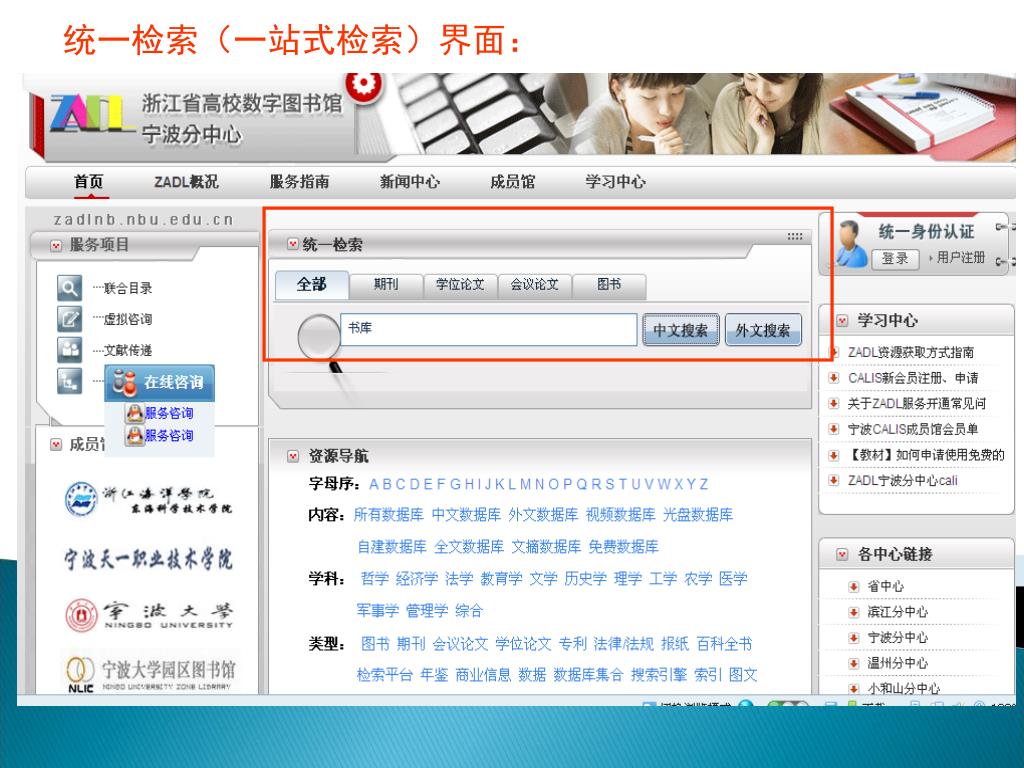Open the 浙江海洋学院 member logo
1024x768 pixels.
pyautogui.click(x=148, y=500)
